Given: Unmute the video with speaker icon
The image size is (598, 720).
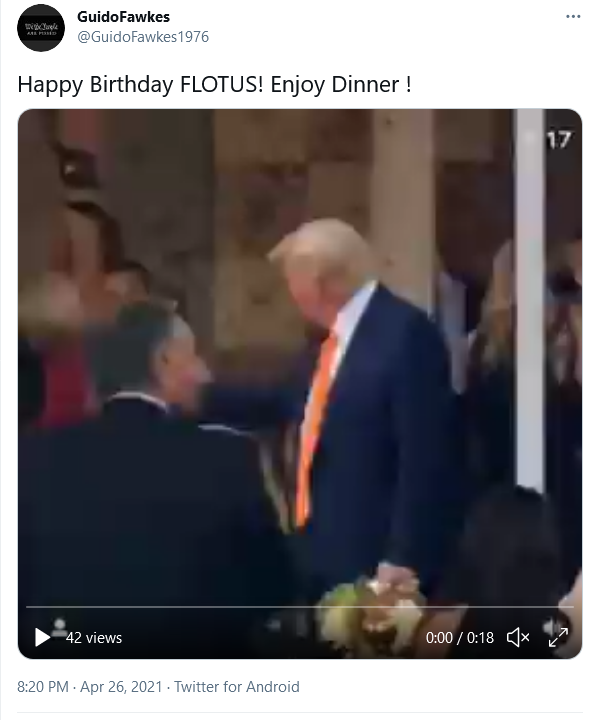Looking at the screenshot, I should [518, 637].
